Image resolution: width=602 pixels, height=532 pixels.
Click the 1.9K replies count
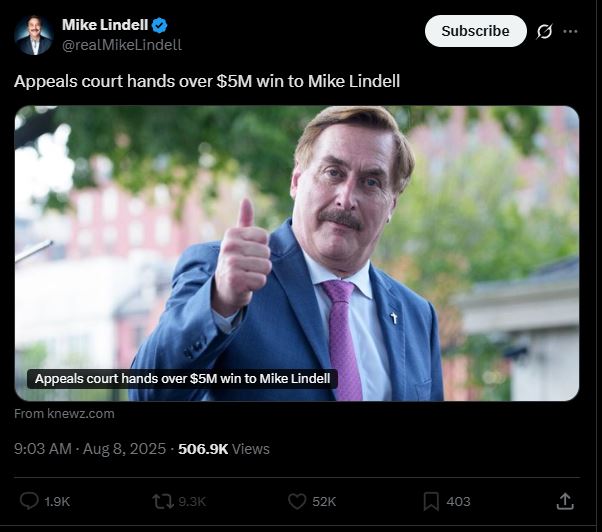(x=57, y=501)
